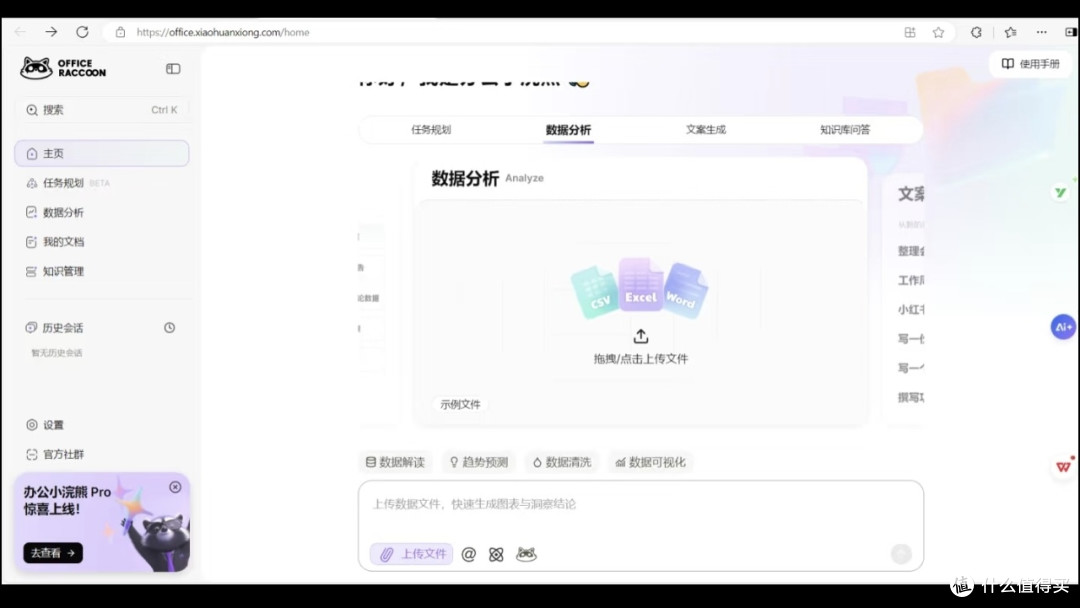Open 知识管理 in the sidebar

[x=102, y=271]
